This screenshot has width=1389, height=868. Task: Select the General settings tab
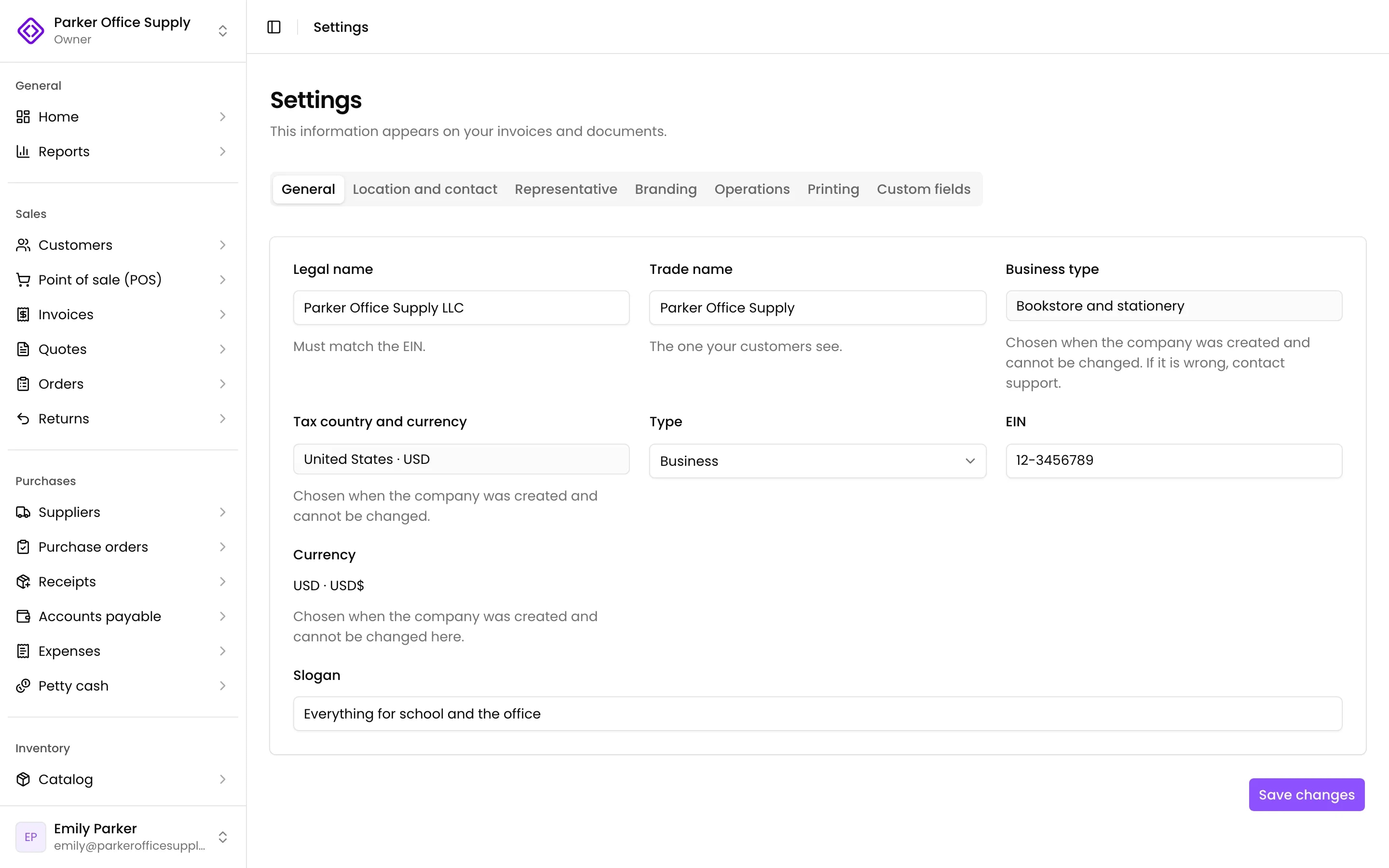tap(308, 189)
